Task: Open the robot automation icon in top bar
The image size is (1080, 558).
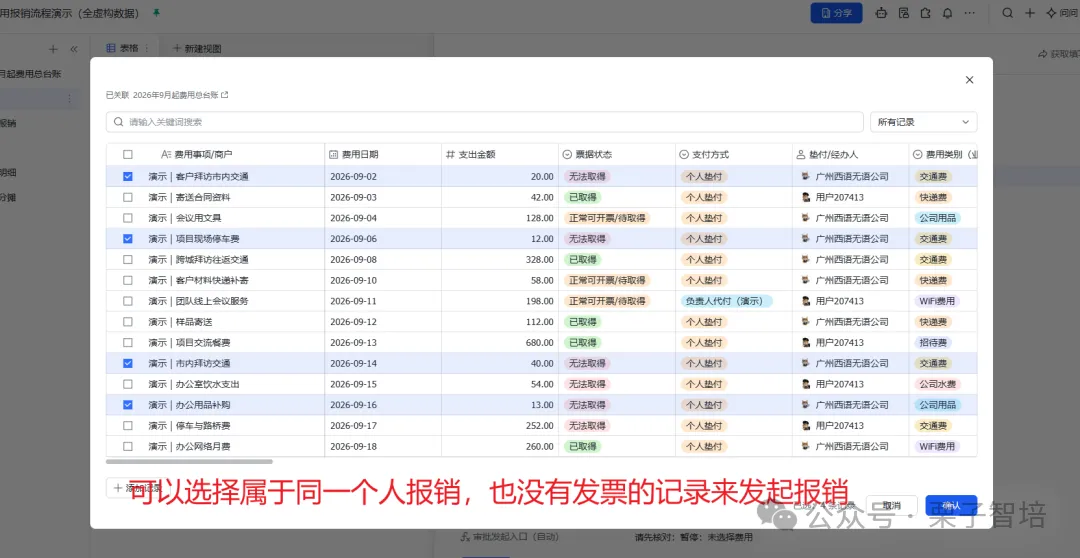Action: point(881,13)
